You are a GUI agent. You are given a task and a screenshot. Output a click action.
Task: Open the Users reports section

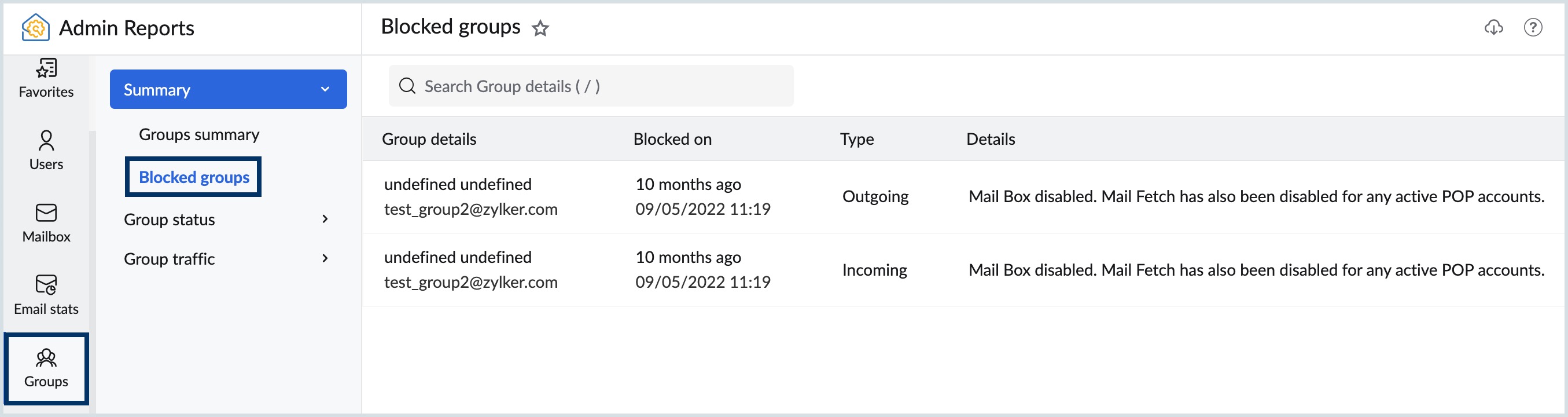click(x=46, y=151)
